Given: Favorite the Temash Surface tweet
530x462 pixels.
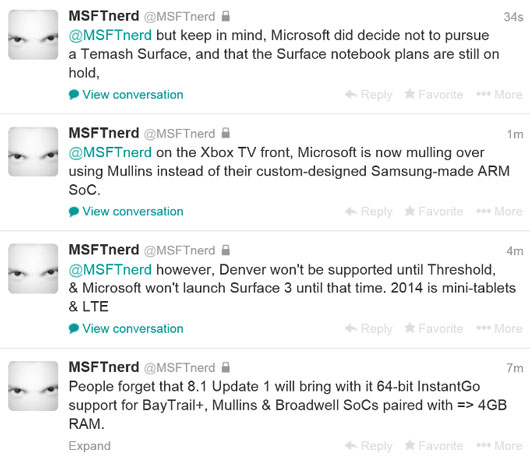Looking at the screenshot, I should (x=434, y=95).
